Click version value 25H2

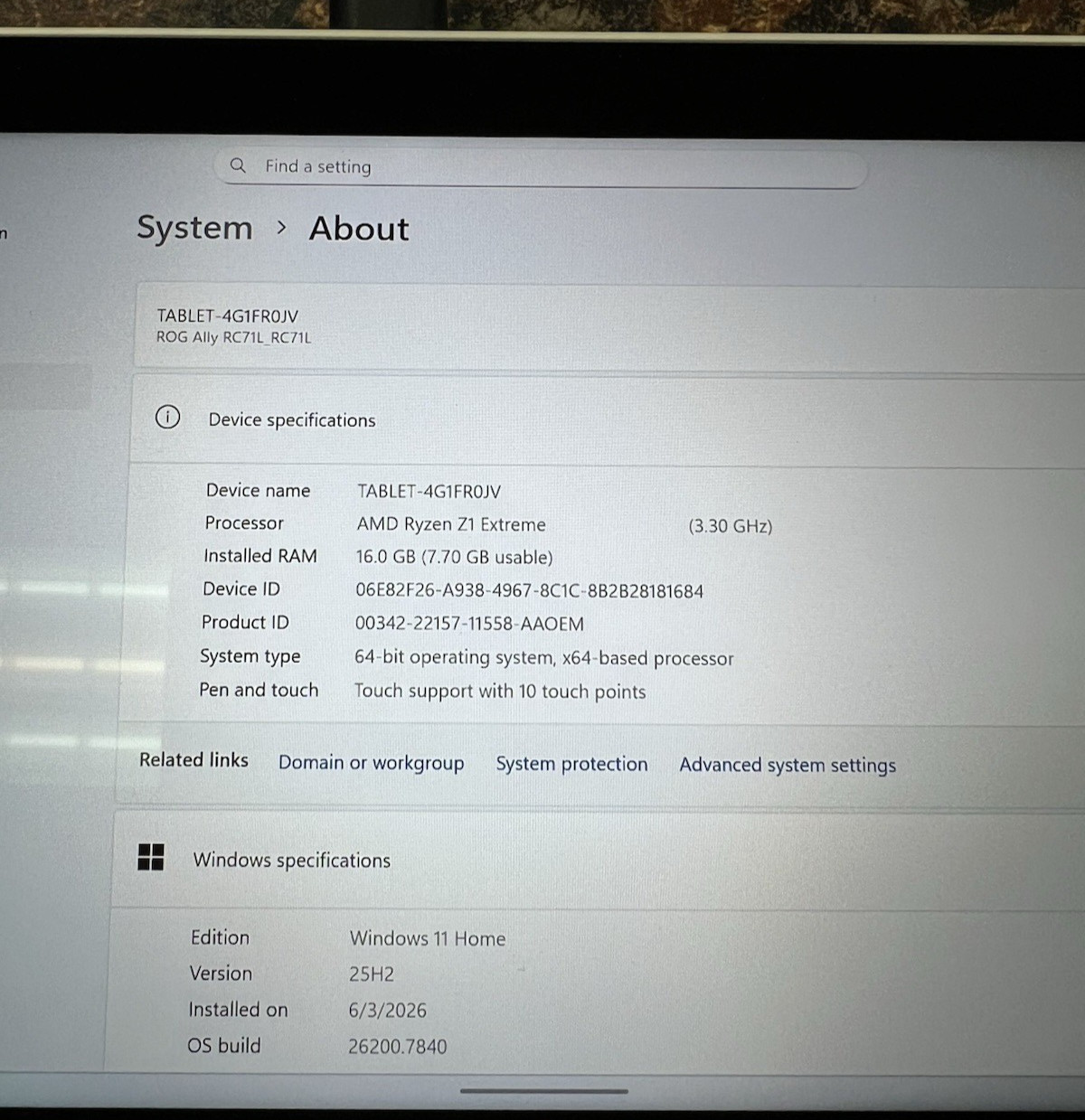pos(372,974)
